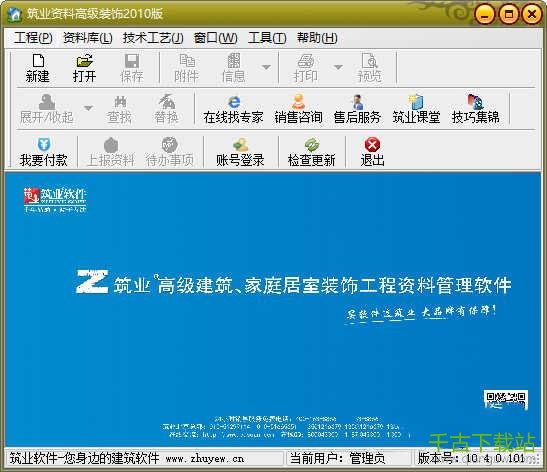Viewport: 547px width, 472px height.
Task: Maximize the window with the square button
Action: coord(509,14)
